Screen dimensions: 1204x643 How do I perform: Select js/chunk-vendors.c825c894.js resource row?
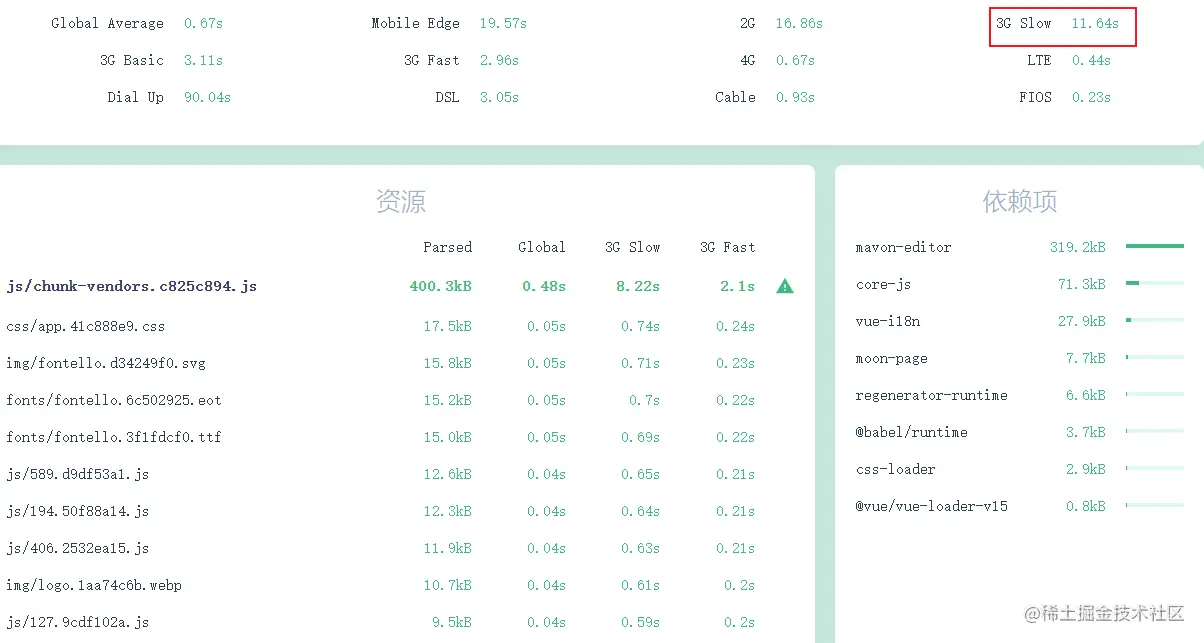(x=132, y=286)
